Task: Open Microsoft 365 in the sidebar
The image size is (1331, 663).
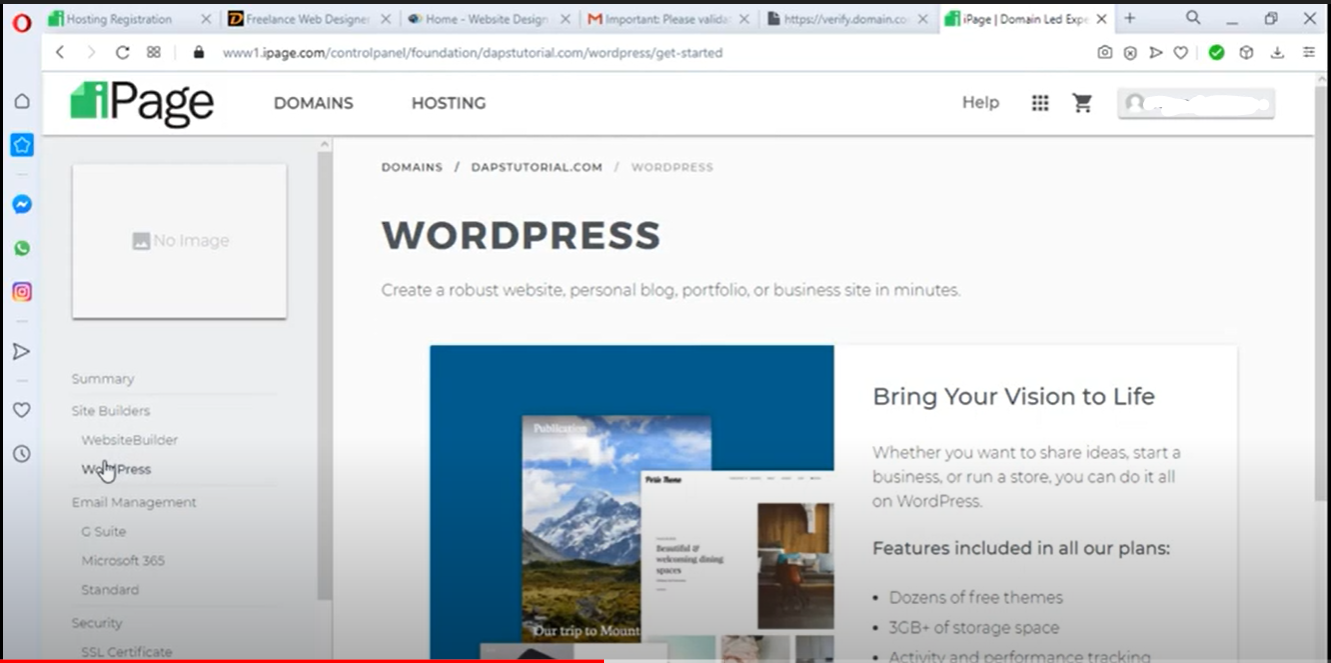Action: point(123,561)
